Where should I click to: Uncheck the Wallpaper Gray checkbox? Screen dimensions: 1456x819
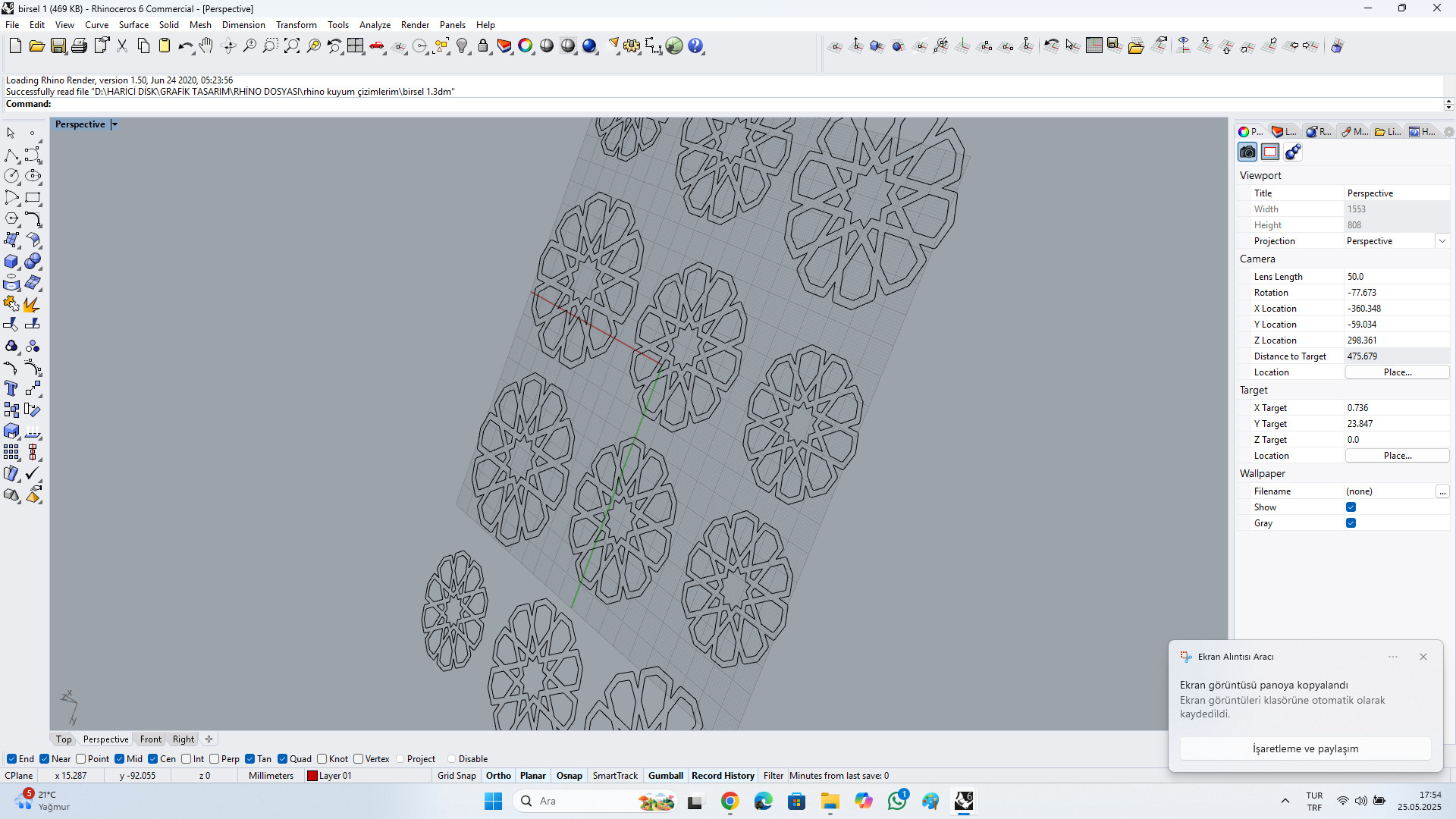coord(1351,523)
